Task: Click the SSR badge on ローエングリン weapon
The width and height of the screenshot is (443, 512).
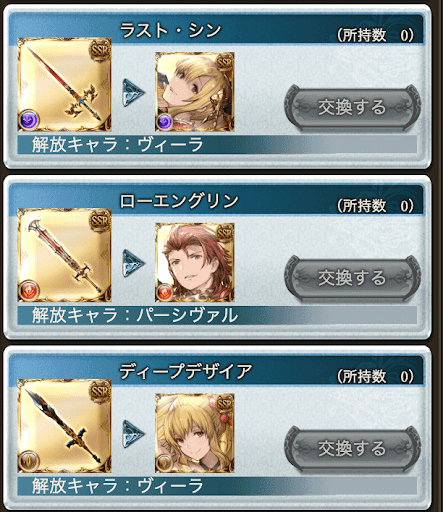Action: [x=100, y=221]
